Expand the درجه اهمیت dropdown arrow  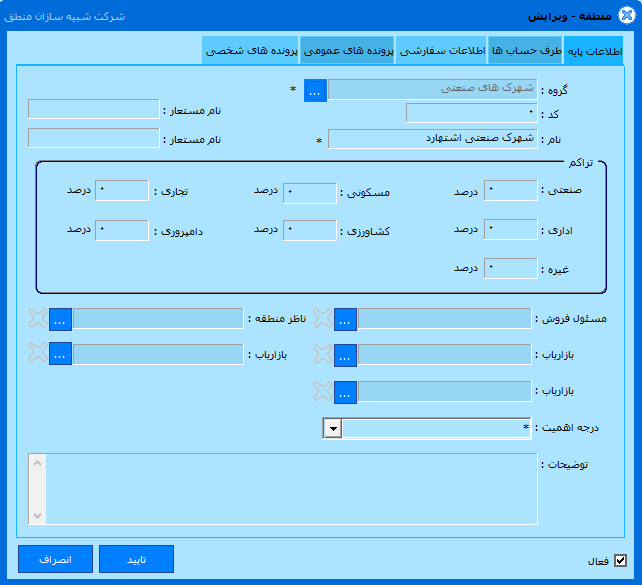click(x=333, y=429)
